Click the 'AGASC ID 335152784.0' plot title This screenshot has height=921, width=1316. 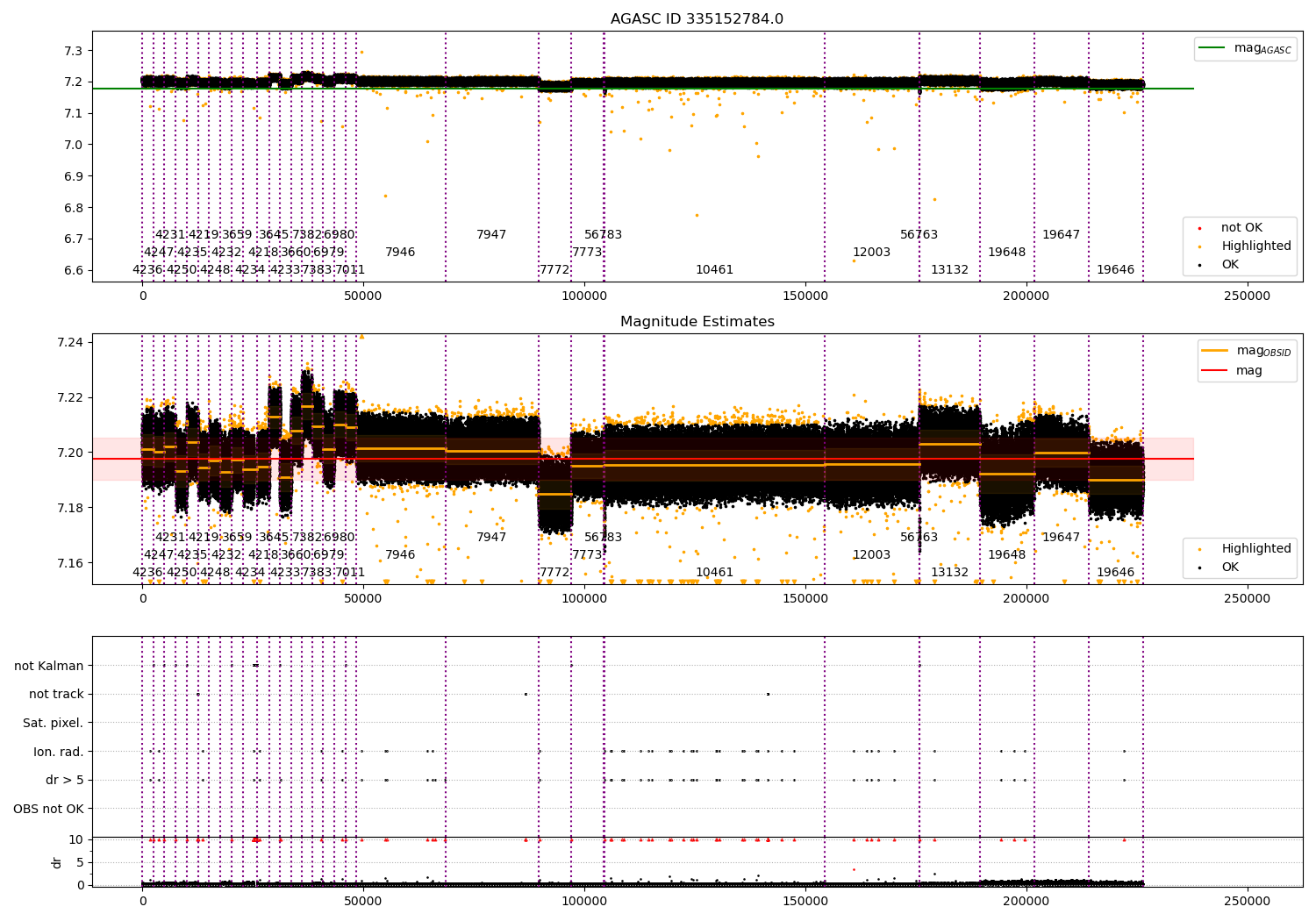click(697, 19)
